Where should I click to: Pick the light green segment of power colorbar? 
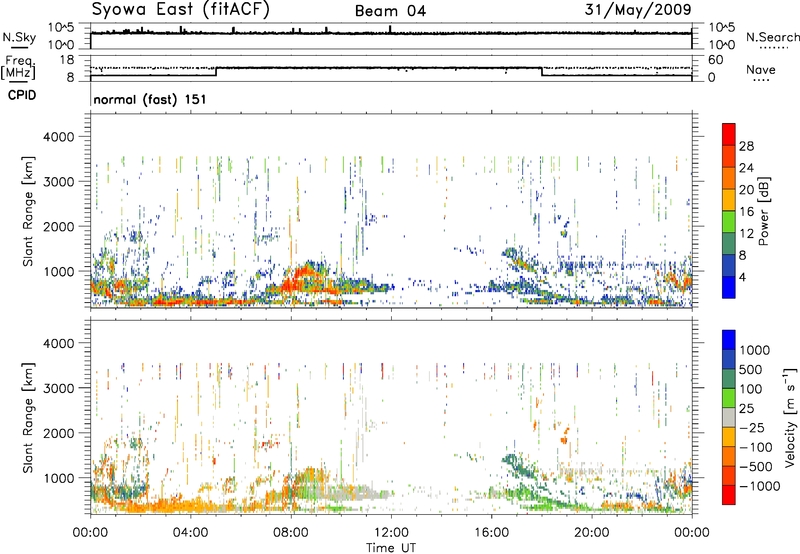(x=729, y=221)
